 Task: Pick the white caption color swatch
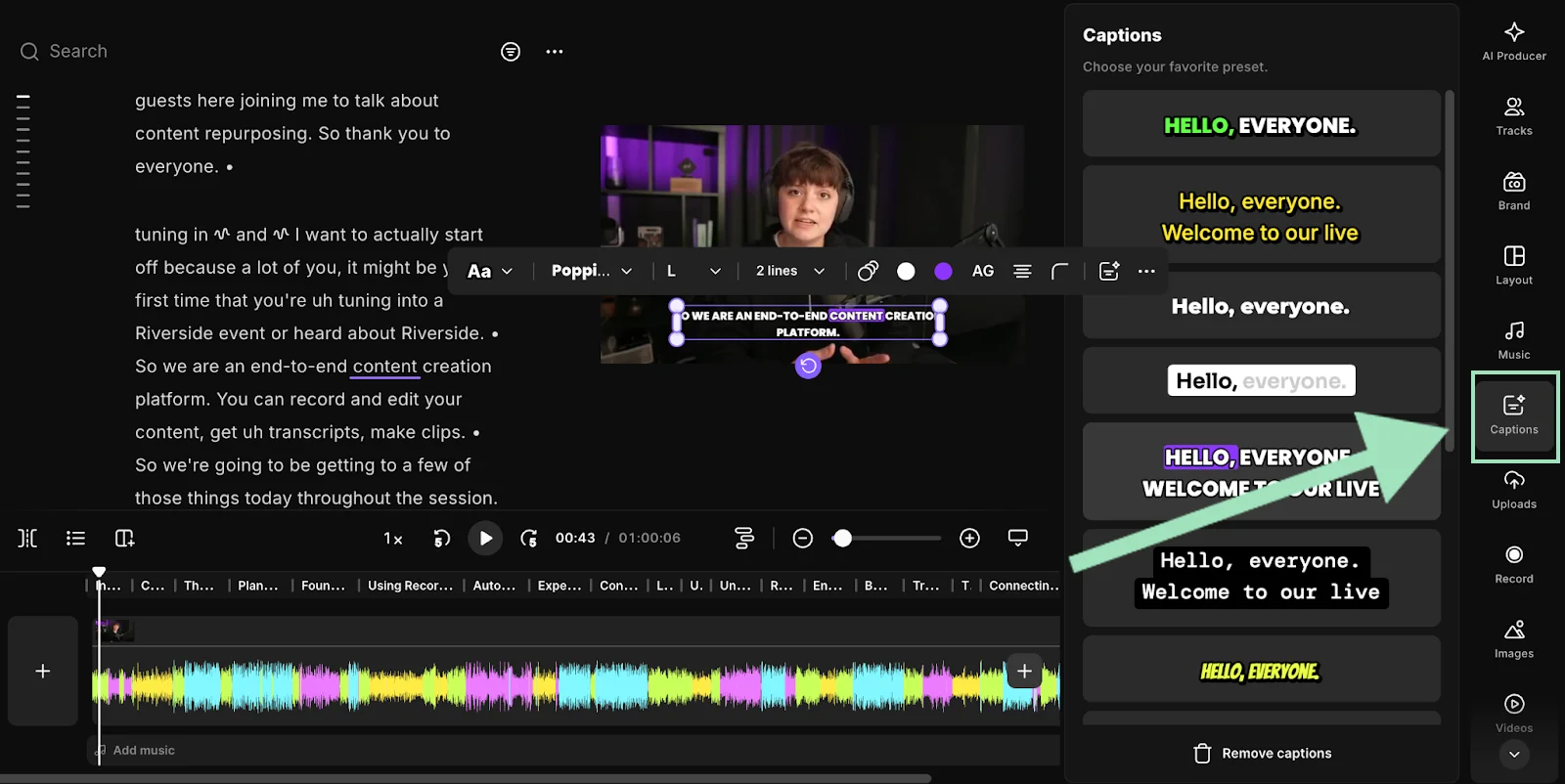(x=906, y=271)
